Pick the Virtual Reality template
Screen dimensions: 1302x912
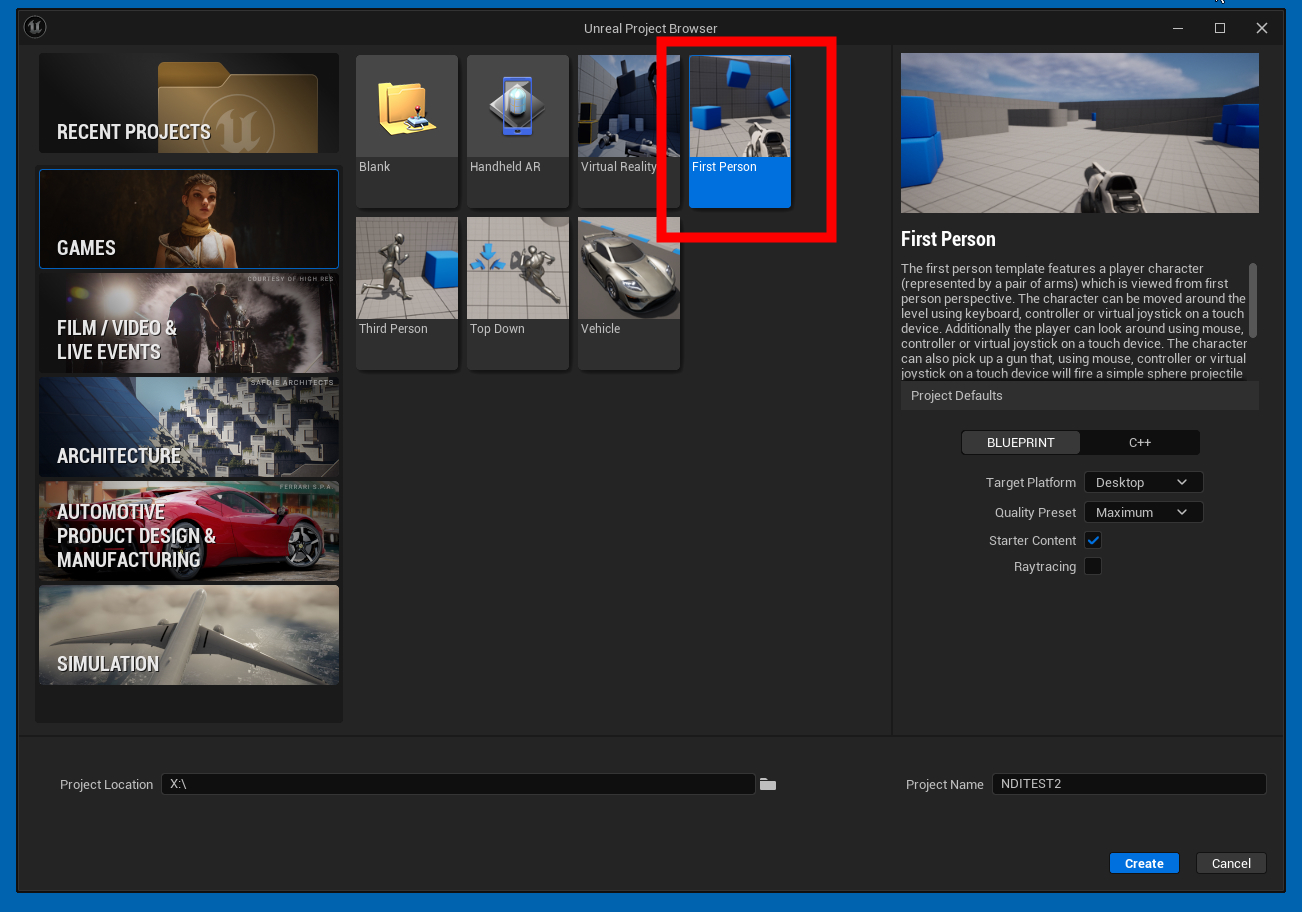pyautogui.click(x=628, y=130)
